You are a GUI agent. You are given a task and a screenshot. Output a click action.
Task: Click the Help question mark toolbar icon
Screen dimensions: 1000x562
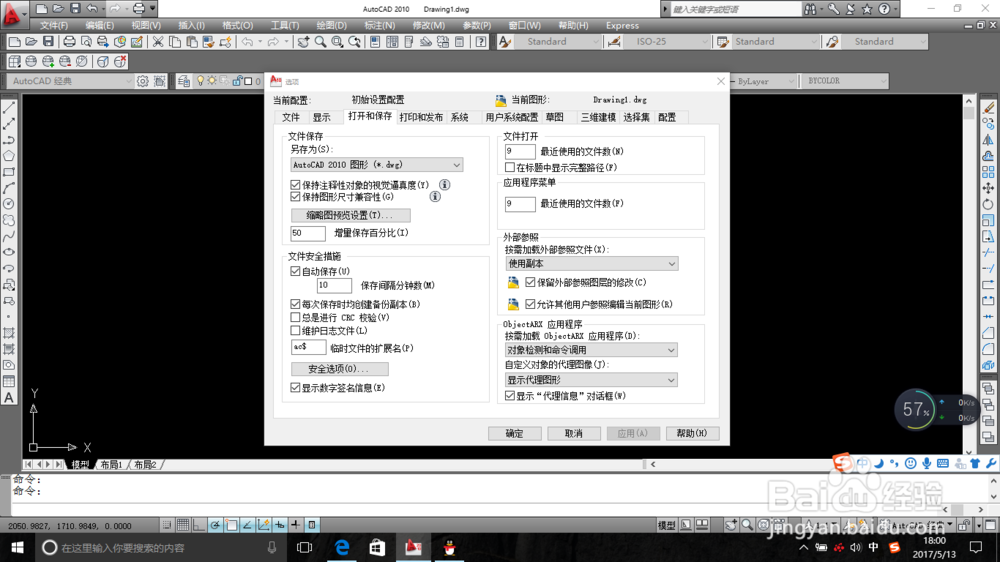pyautogui.click(x=481, y=42)
